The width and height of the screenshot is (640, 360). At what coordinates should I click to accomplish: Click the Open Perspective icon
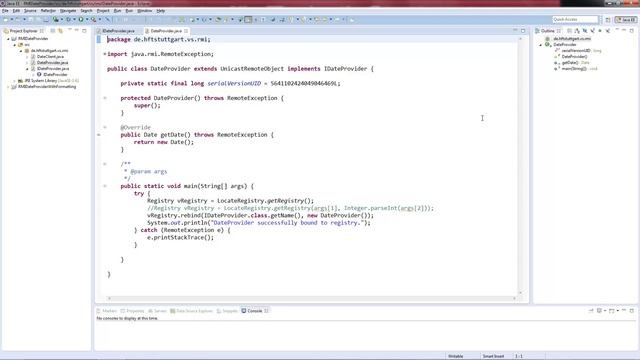pyautogui.click(x=608, y=20)
